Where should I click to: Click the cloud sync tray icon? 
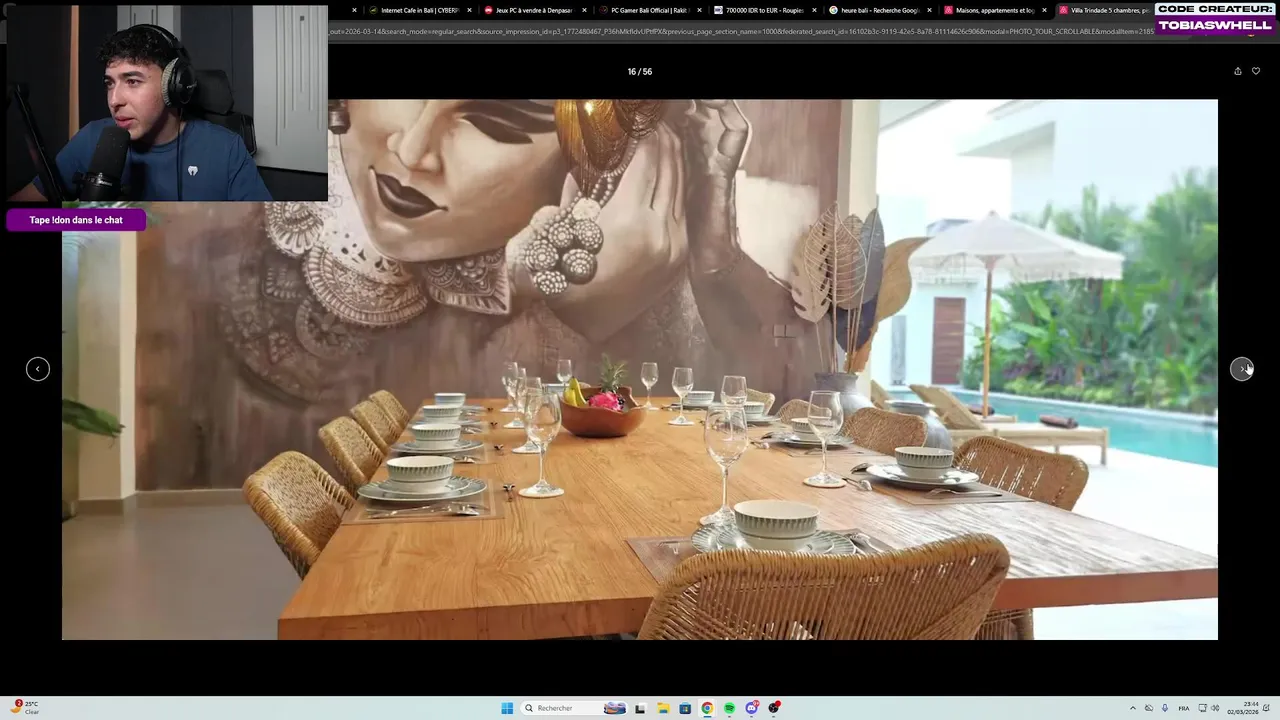coord(1149,708)
